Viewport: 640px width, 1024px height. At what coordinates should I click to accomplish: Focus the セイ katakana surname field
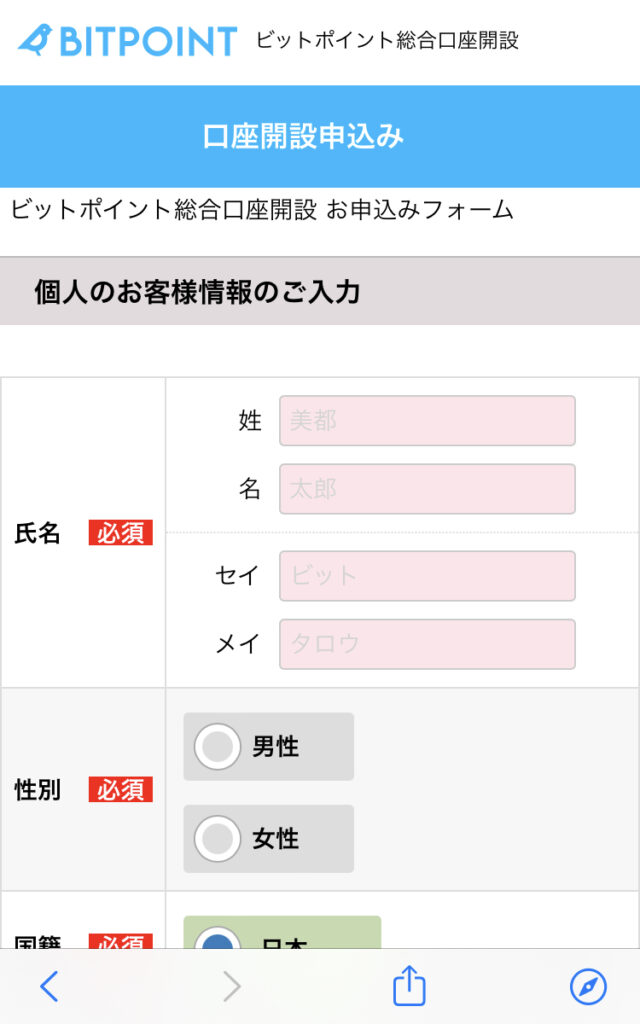pos(427,576)
